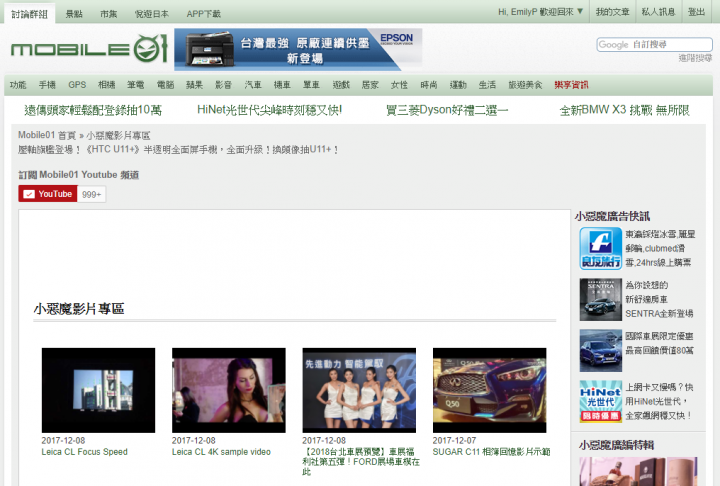Play the 2018台北車展 FORD video thumbnail
The width and height of the screenshot is (720, 486).
click(x=359, y=390)
